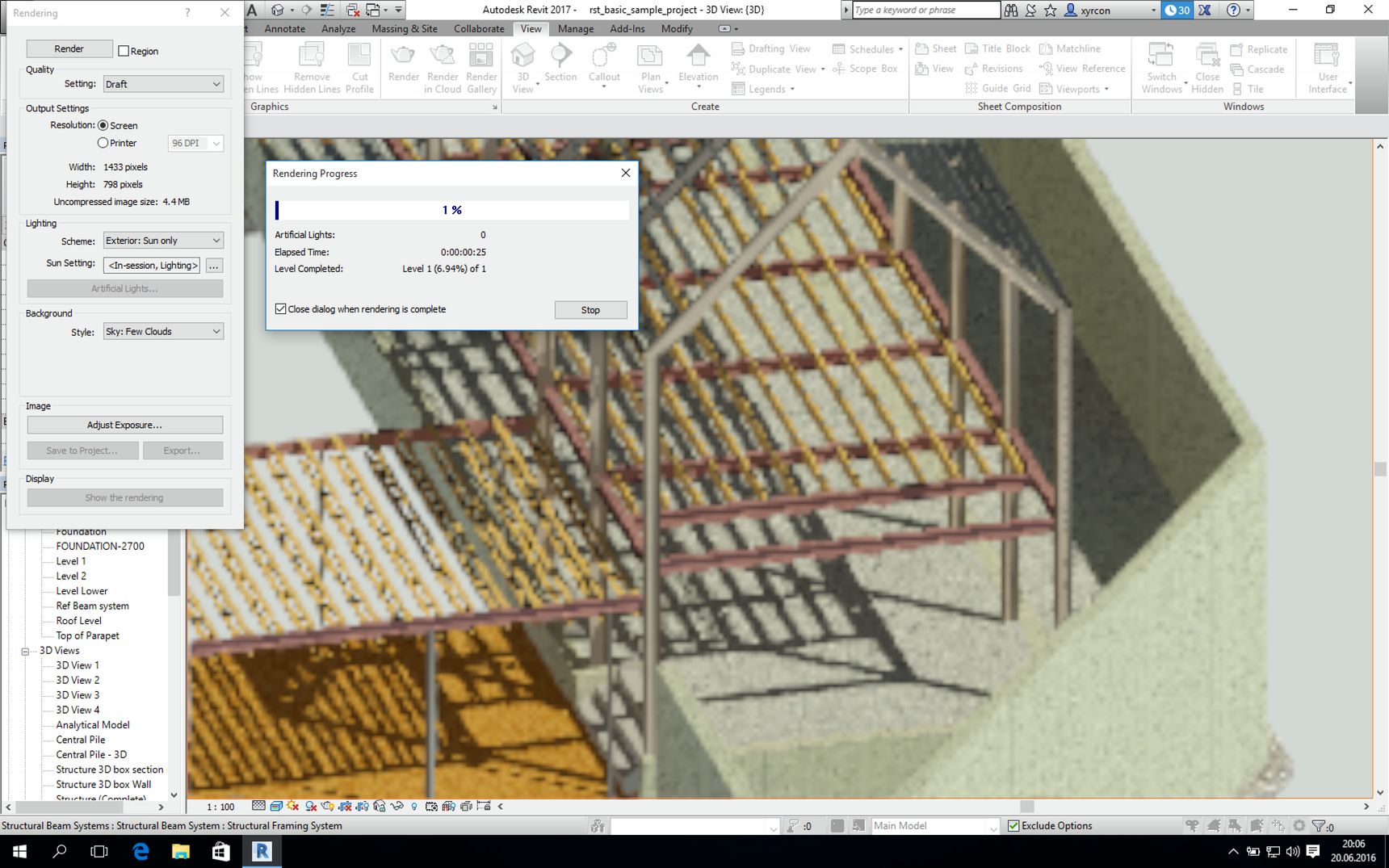Open the Analyze ribbon tab
This screenshot has width=1389, height=868.
click(338, 28)
